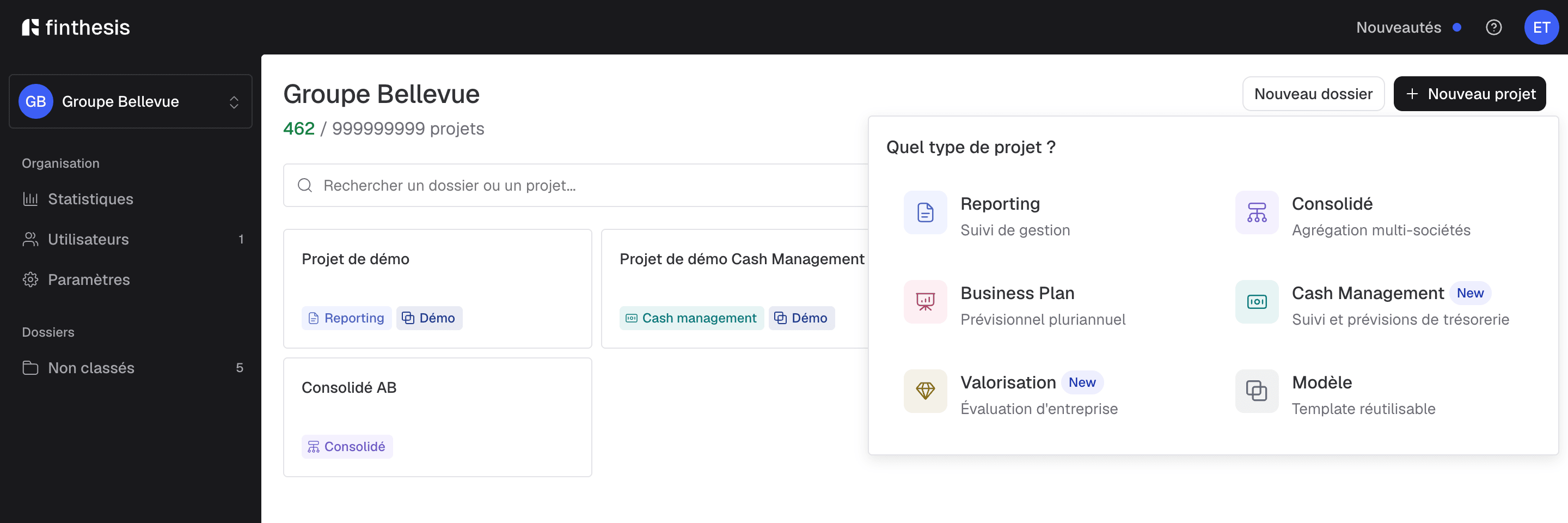This screenshot has width=1568, height=523.
Task: Click the Non classés count badge 5
Action: click(x=239, y=368)
